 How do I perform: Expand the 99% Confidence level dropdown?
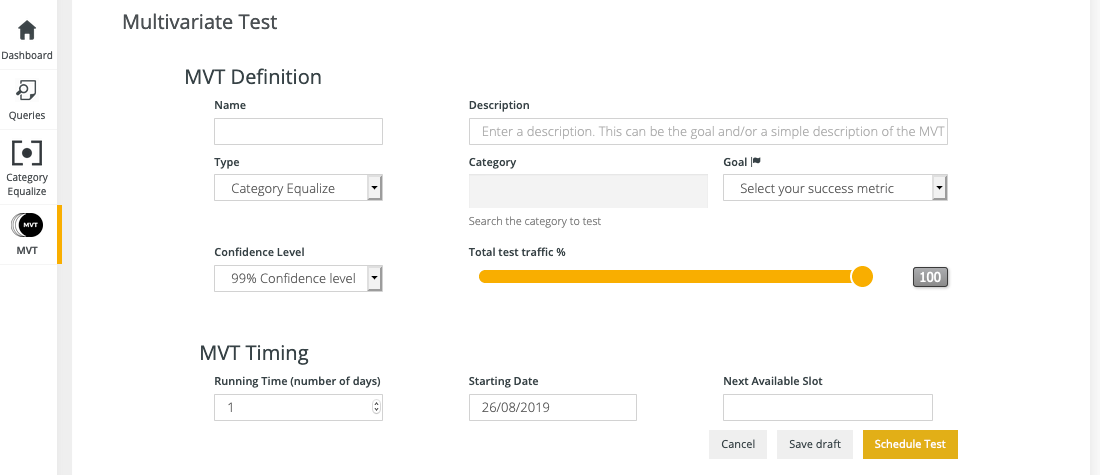[x=298, y=279]
